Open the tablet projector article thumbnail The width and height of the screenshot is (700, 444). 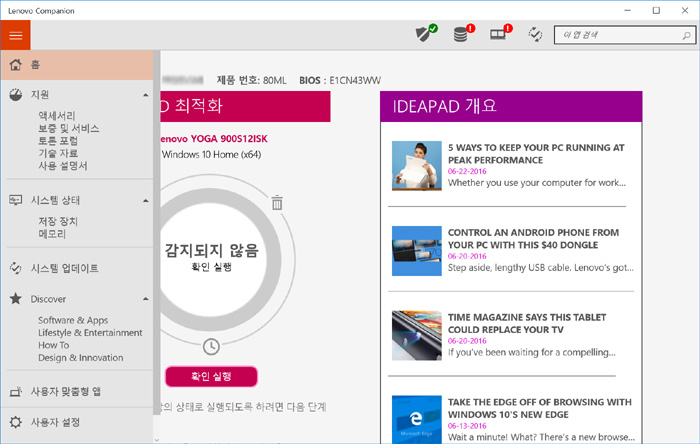[x=417, y=336]
